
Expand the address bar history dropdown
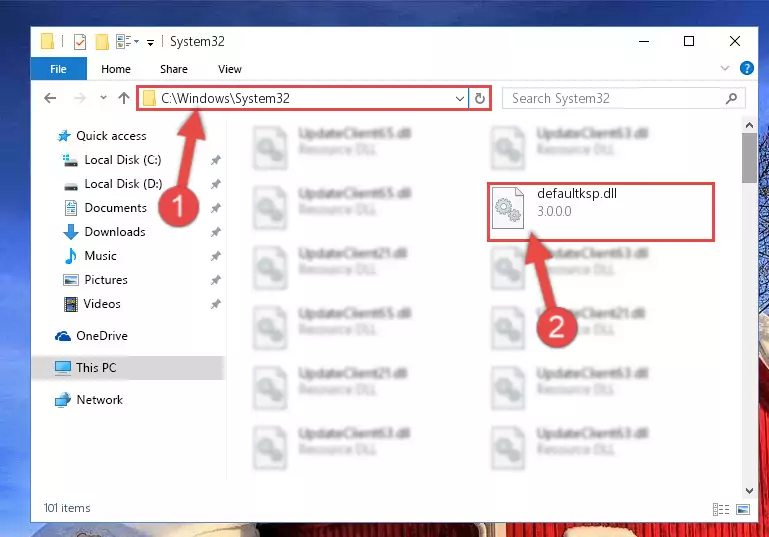pyautogui.click(x=460, y=99)
